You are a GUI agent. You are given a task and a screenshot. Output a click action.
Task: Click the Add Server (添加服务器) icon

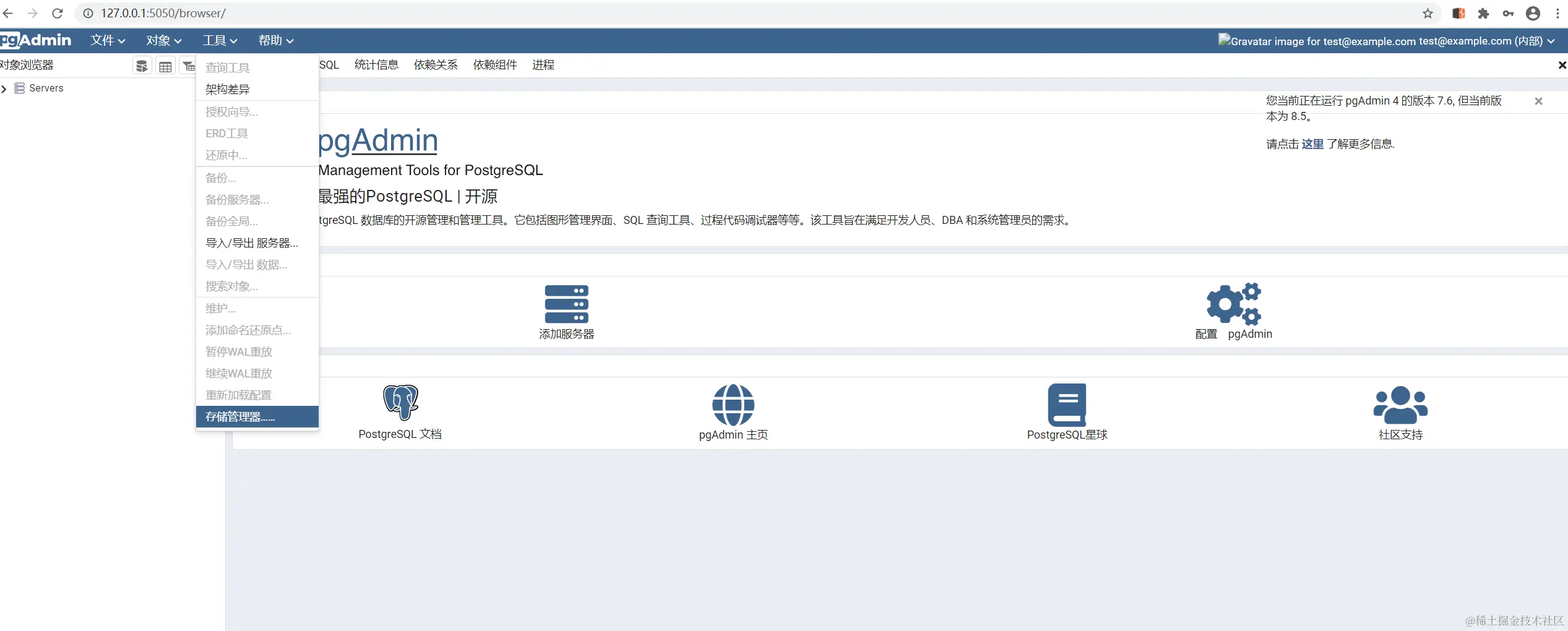click(566, 304)
